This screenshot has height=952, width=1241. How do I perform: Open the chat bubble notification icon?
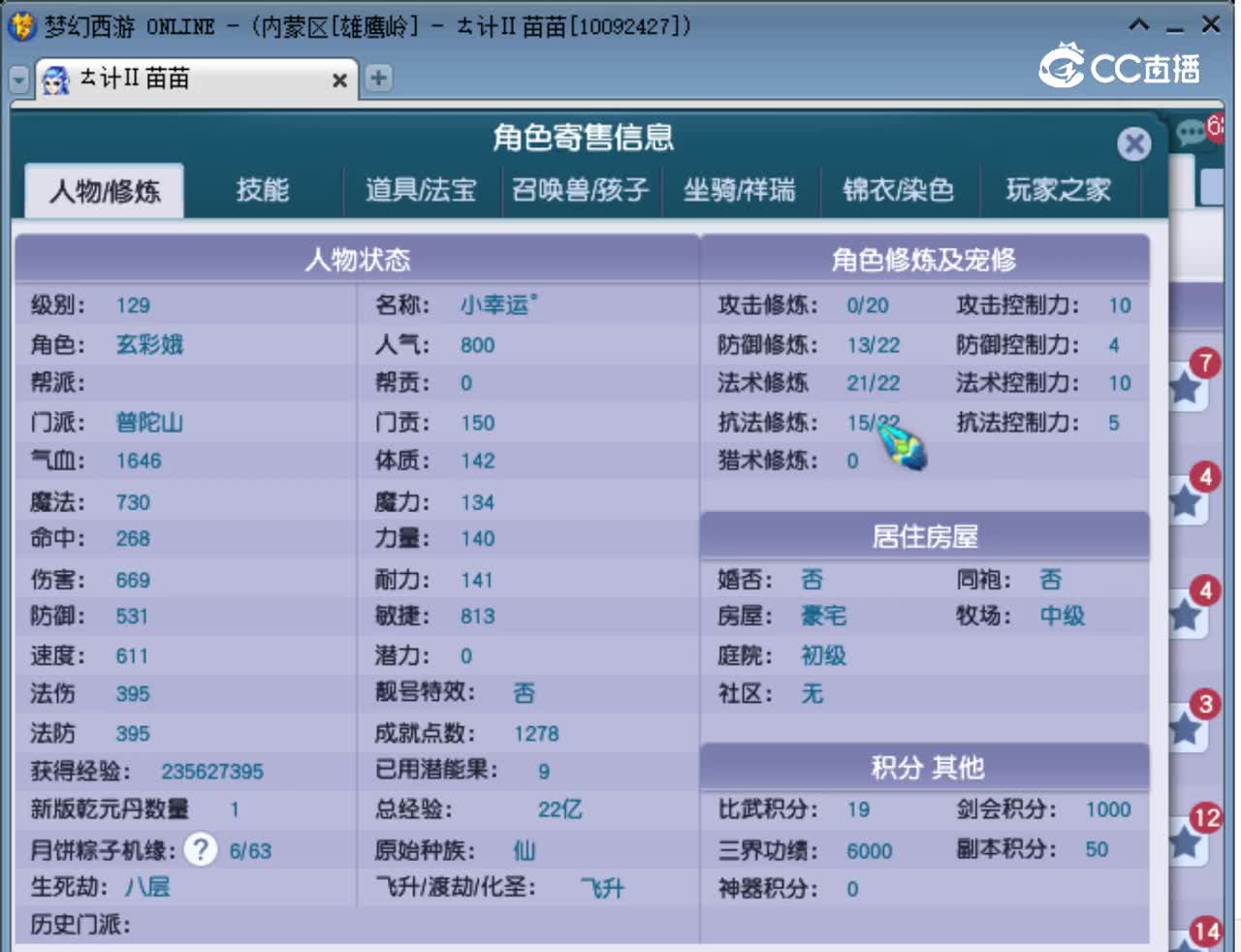[1192, 133]
